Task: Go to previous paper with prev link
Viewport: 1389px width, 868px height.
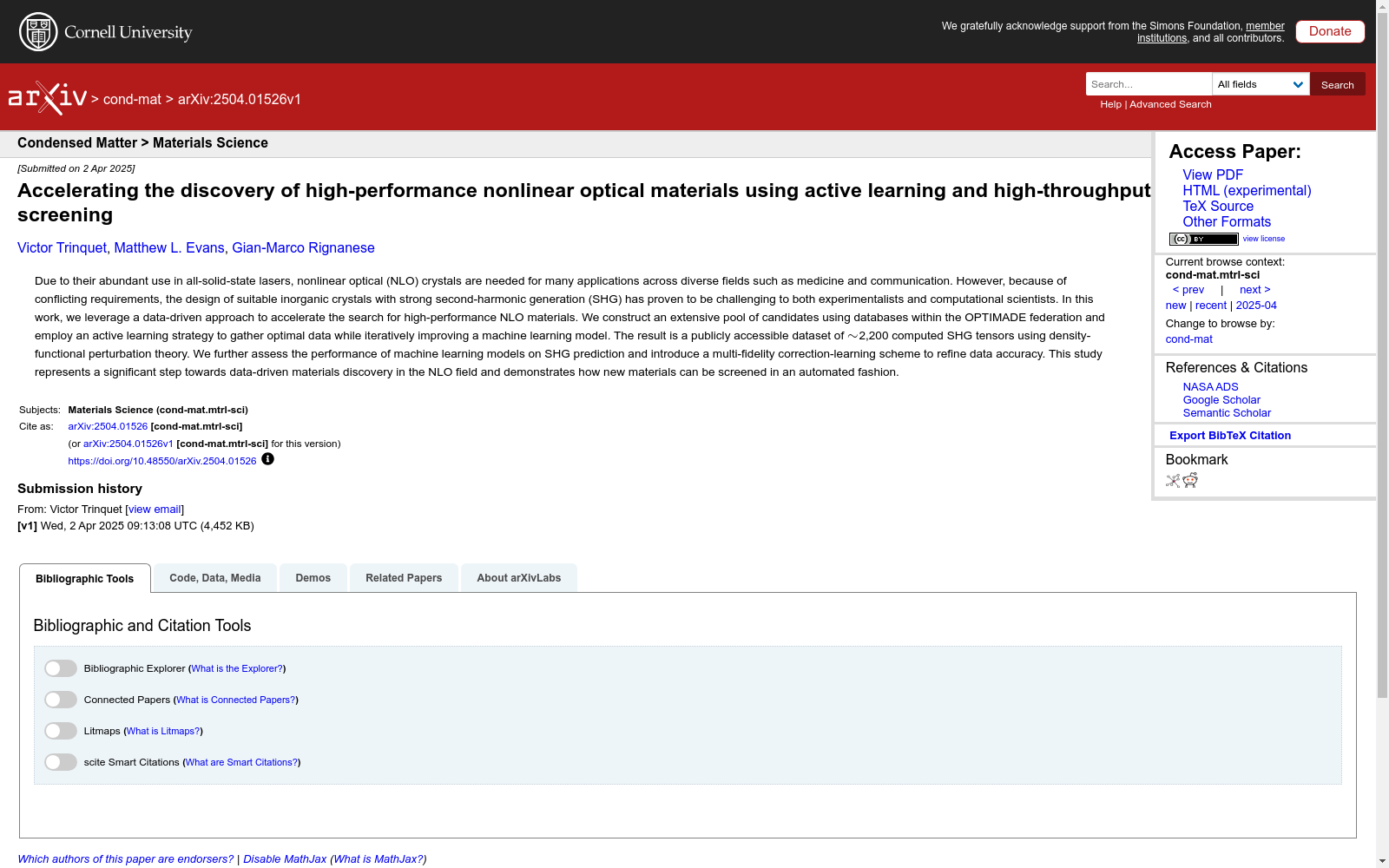Action: click(1188, 290)
